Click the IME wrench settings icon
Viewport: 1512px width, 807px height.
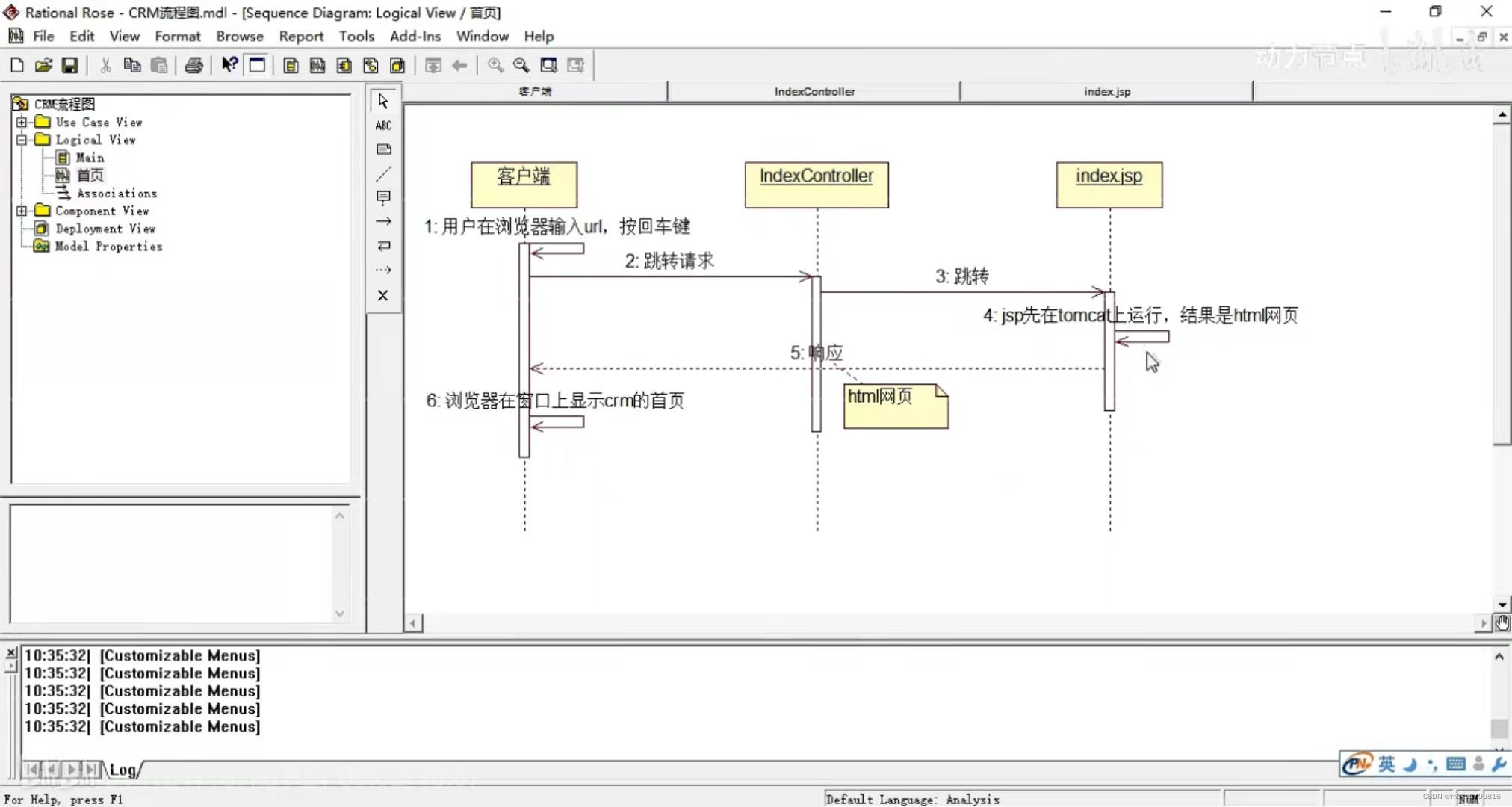[x=1499, y=764]
